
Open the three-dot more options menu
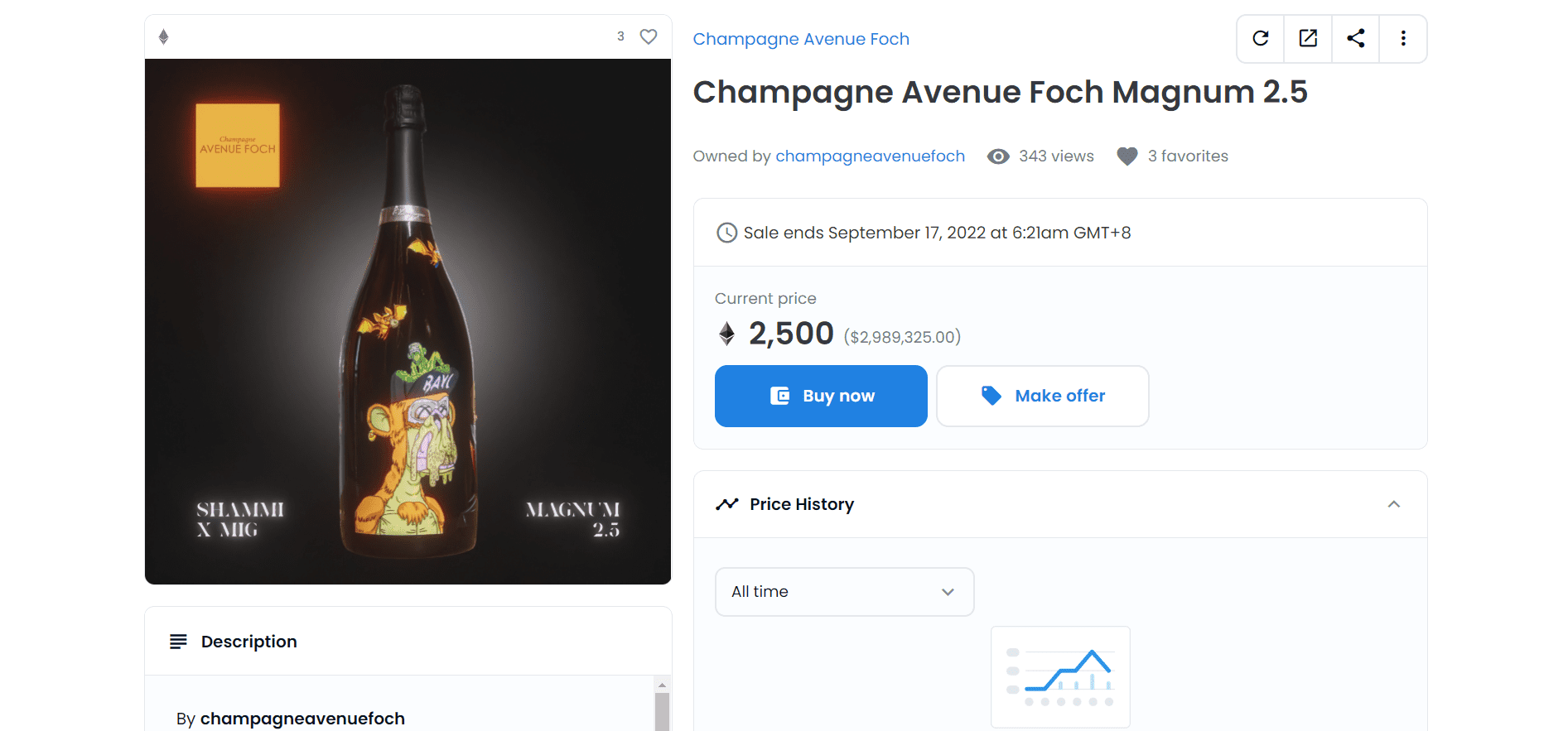tap(1403, 38)
